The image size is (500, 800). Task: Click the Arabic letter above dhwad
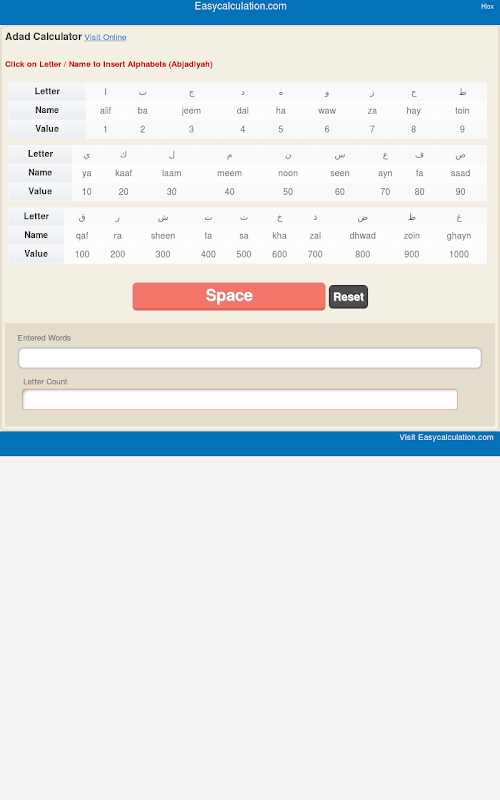pos(363,217)
